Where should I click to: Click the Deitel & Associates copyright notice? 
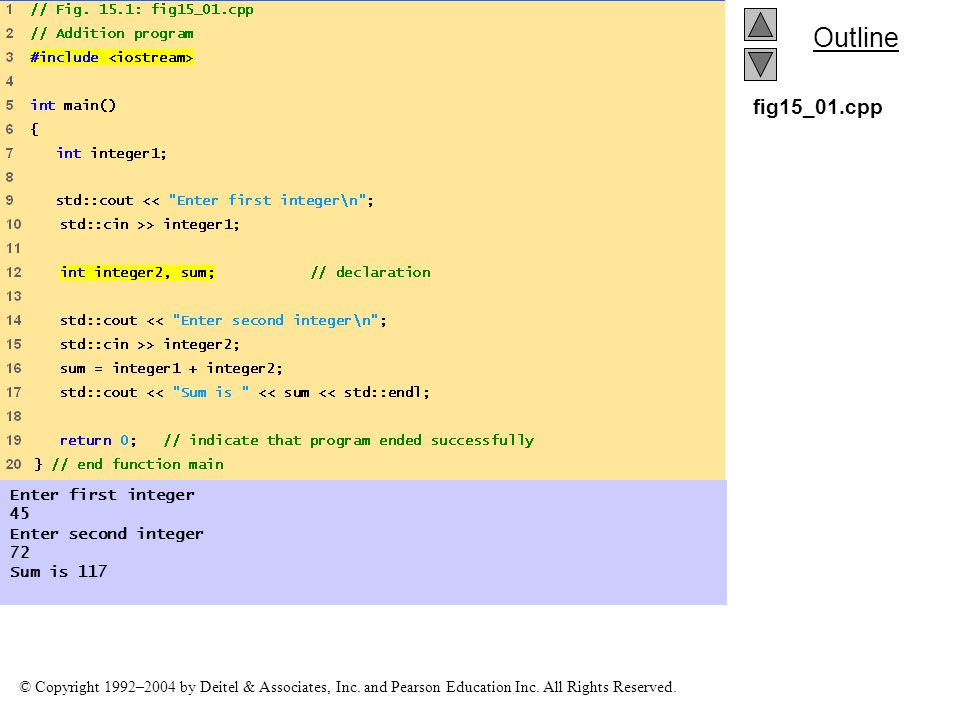click(x=348, y=687)
